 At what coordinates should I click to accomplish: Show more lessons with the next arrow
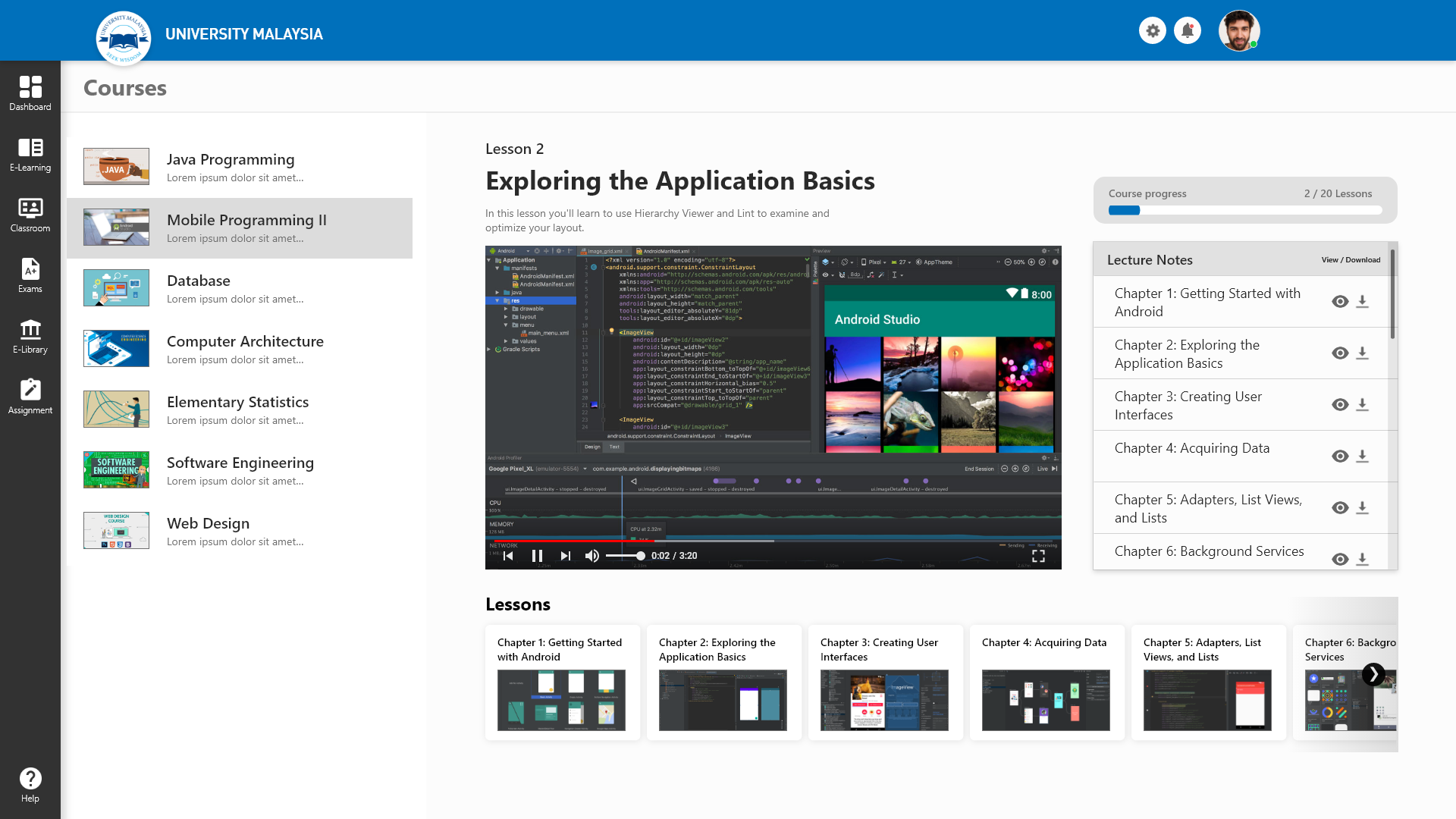coord(1373,674)
